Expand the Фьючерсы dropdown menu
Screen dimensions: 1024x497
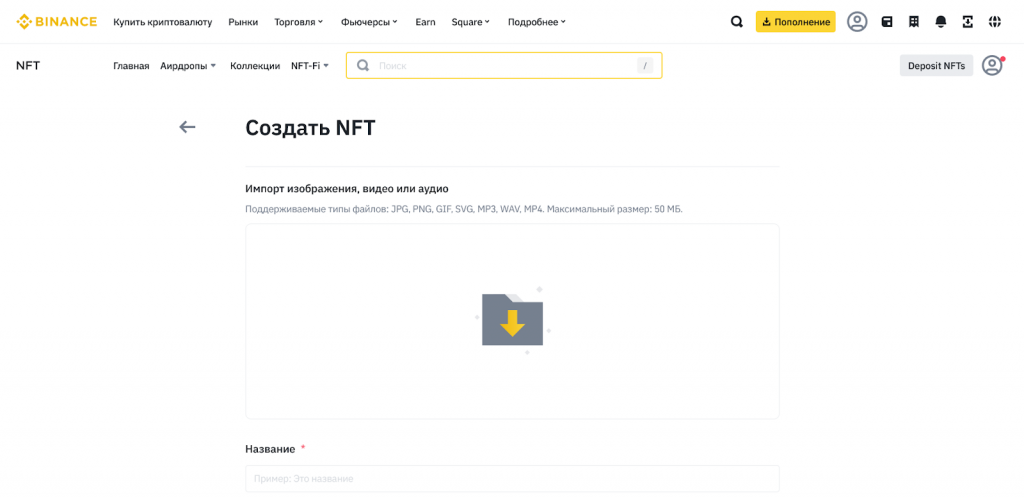click(x=369, y=22)
